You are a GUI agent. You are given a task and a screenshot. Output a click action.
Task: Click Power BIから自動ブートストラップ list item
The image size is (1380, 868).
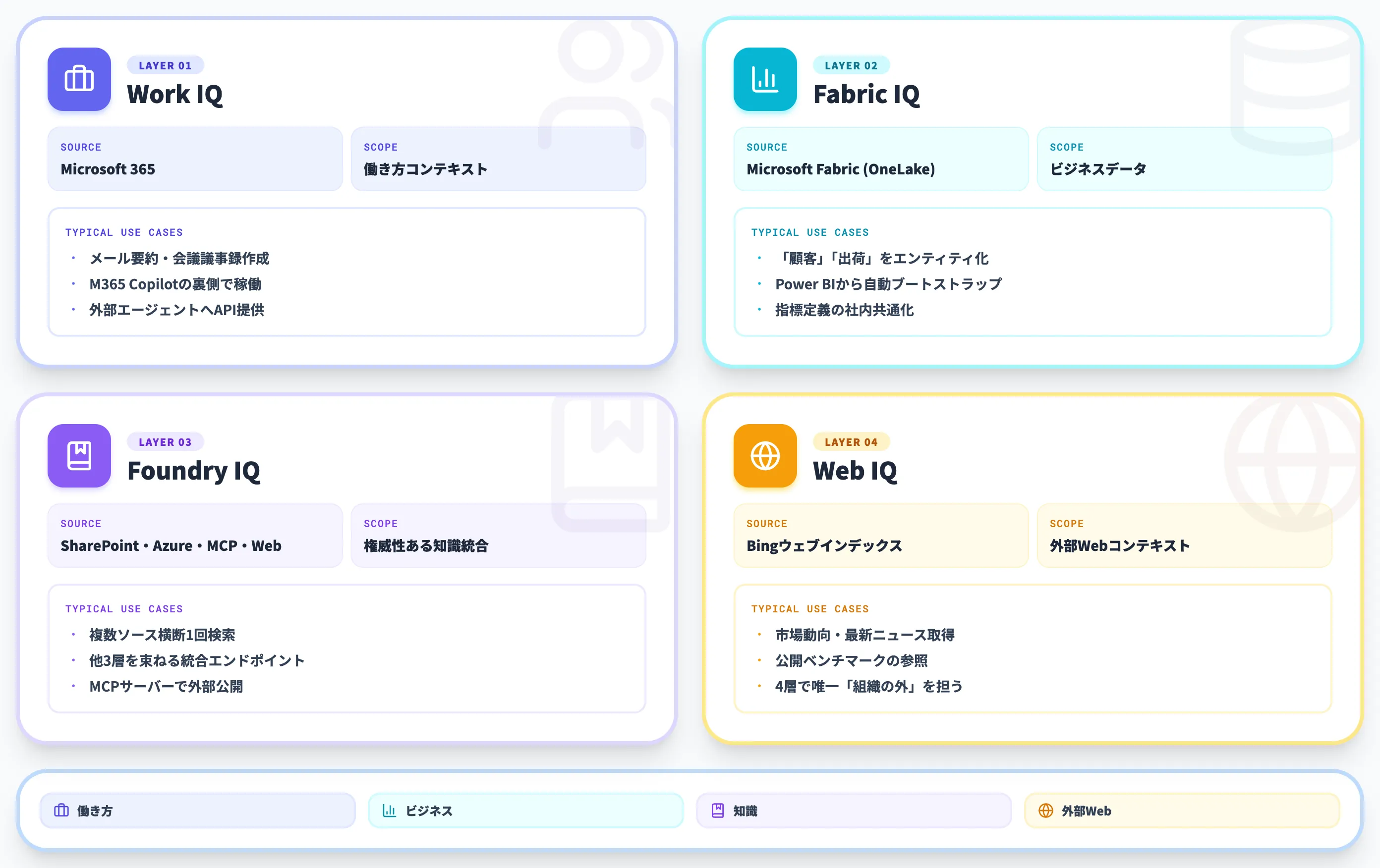point(888,284)
